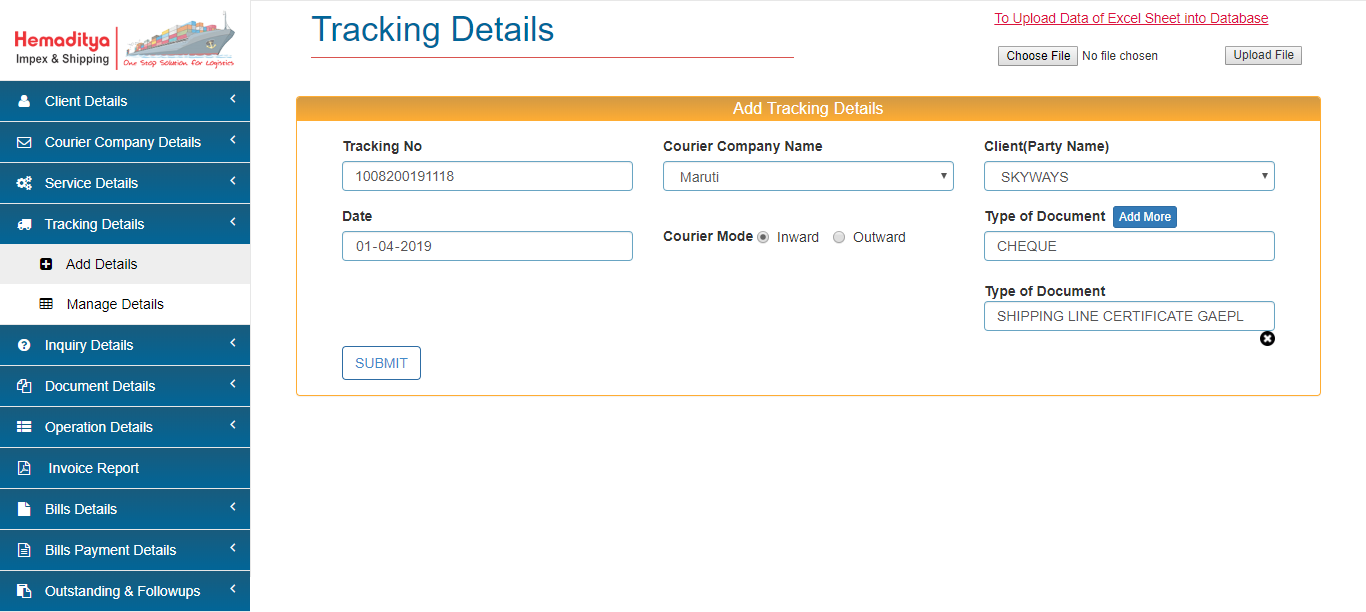Click the Choose File button
Image resolution: width=1366 pixels, height=612 pixels.
[x=1038, y=56]
